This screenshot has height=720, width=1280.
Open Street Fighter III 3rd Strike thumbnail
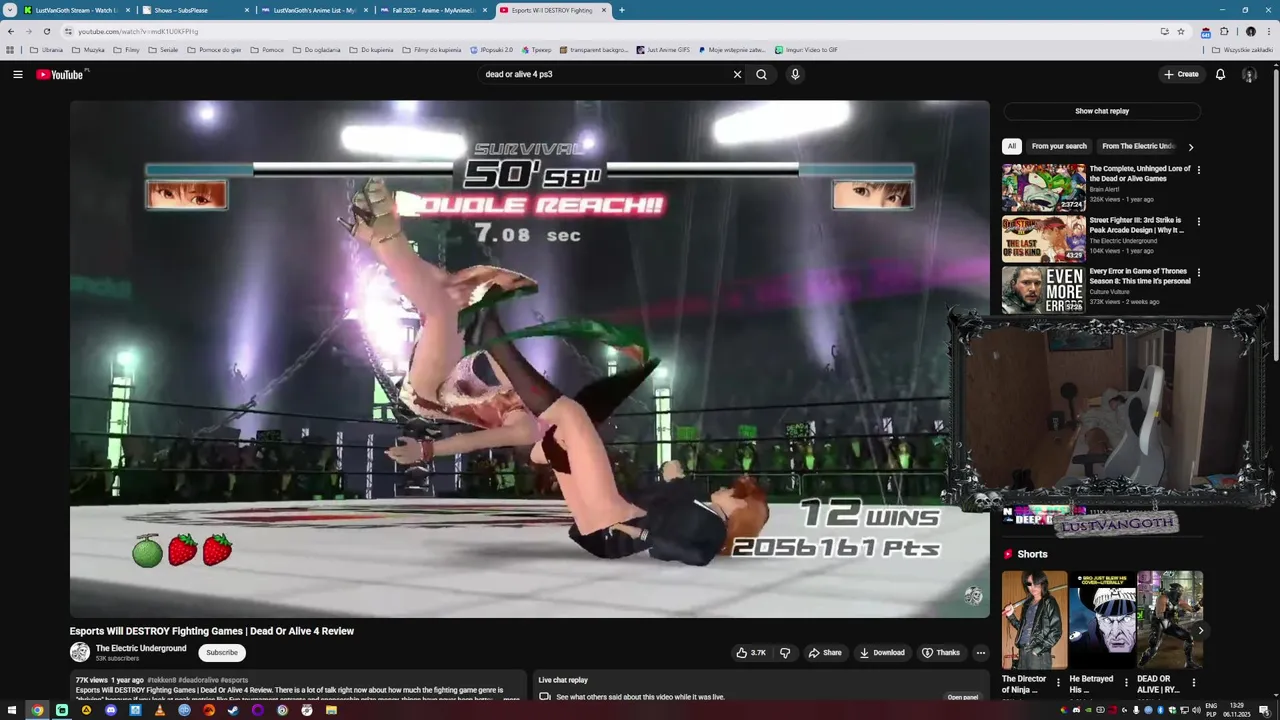1044,238
